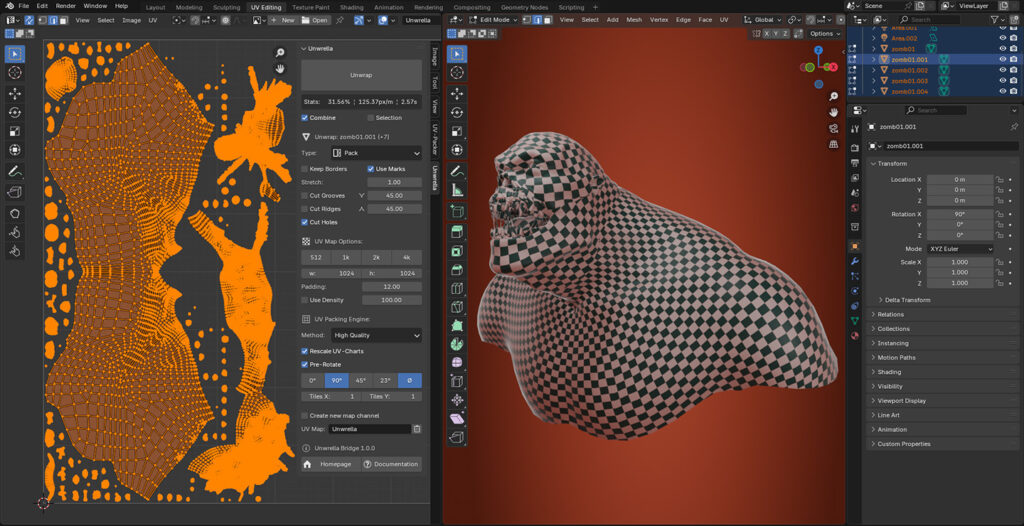Uncheck the Pre-Rotate checkbox
The width and height of the screenshot is (1024, 526).
(304, 365)
